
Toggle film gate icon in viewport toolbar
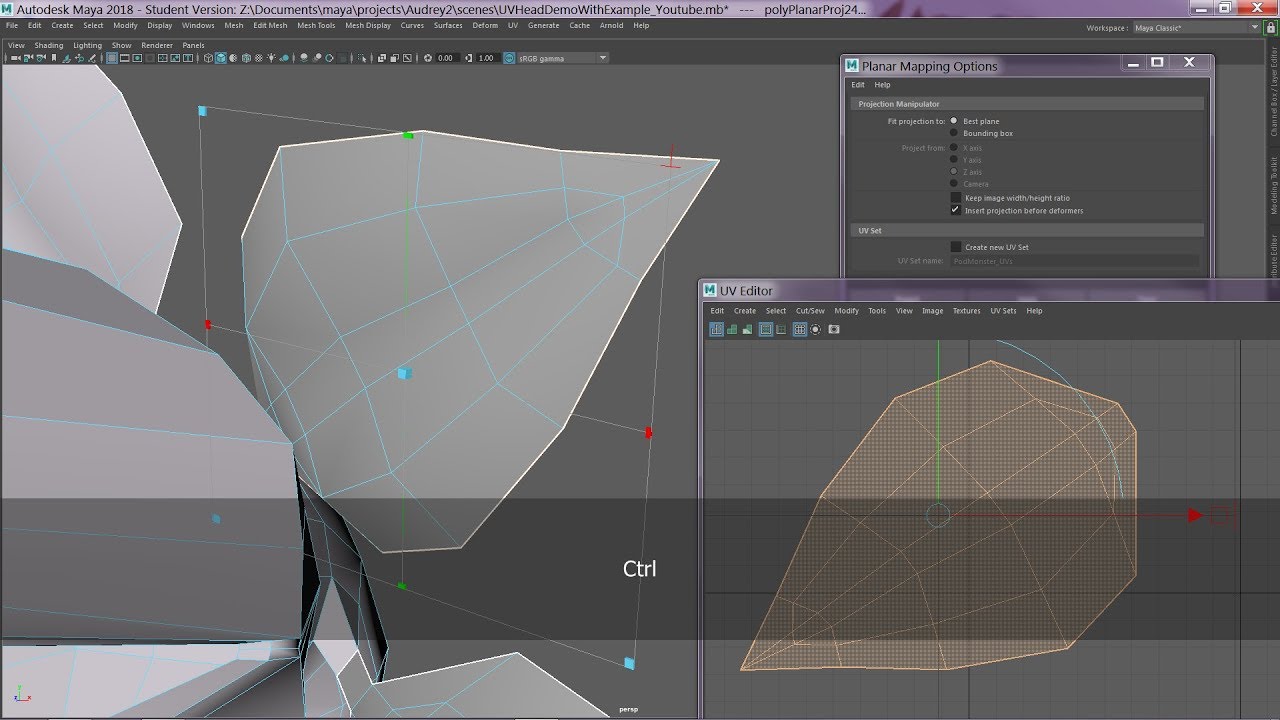click(125, 58)
